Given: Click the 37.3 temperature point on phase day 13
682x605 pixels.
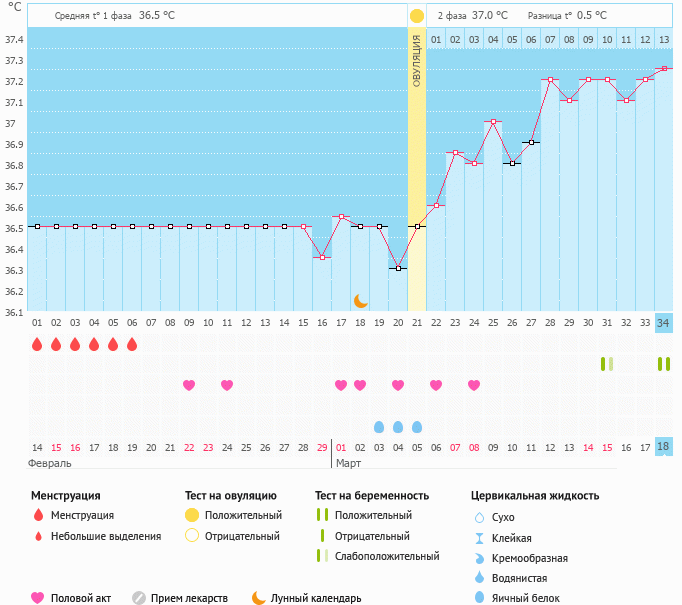Looking at the screenshot, I should point(663,69).
